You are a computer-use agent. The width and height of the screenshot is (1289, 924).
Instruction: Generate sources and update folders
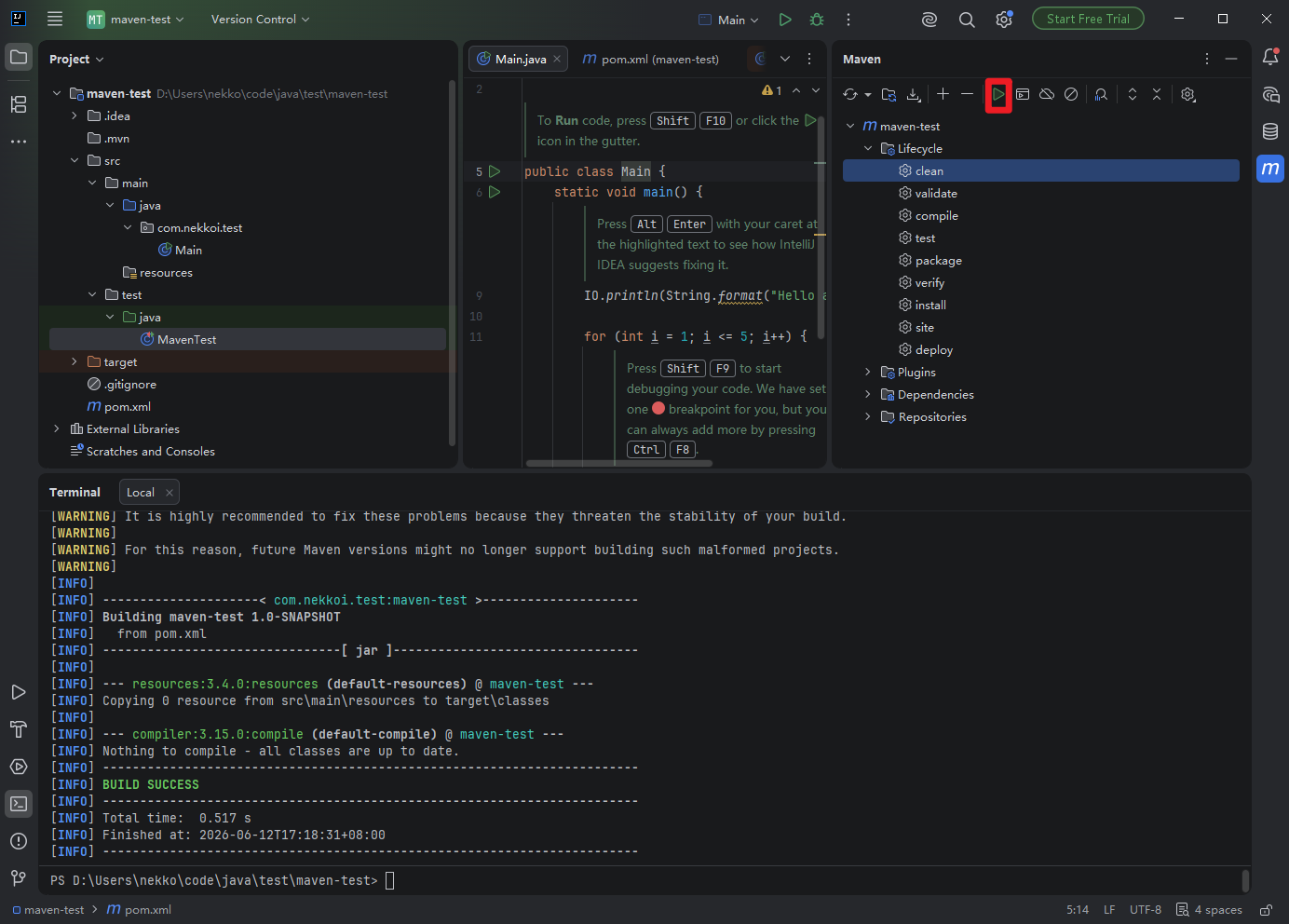pyautogui.click(x=889, y=94)
